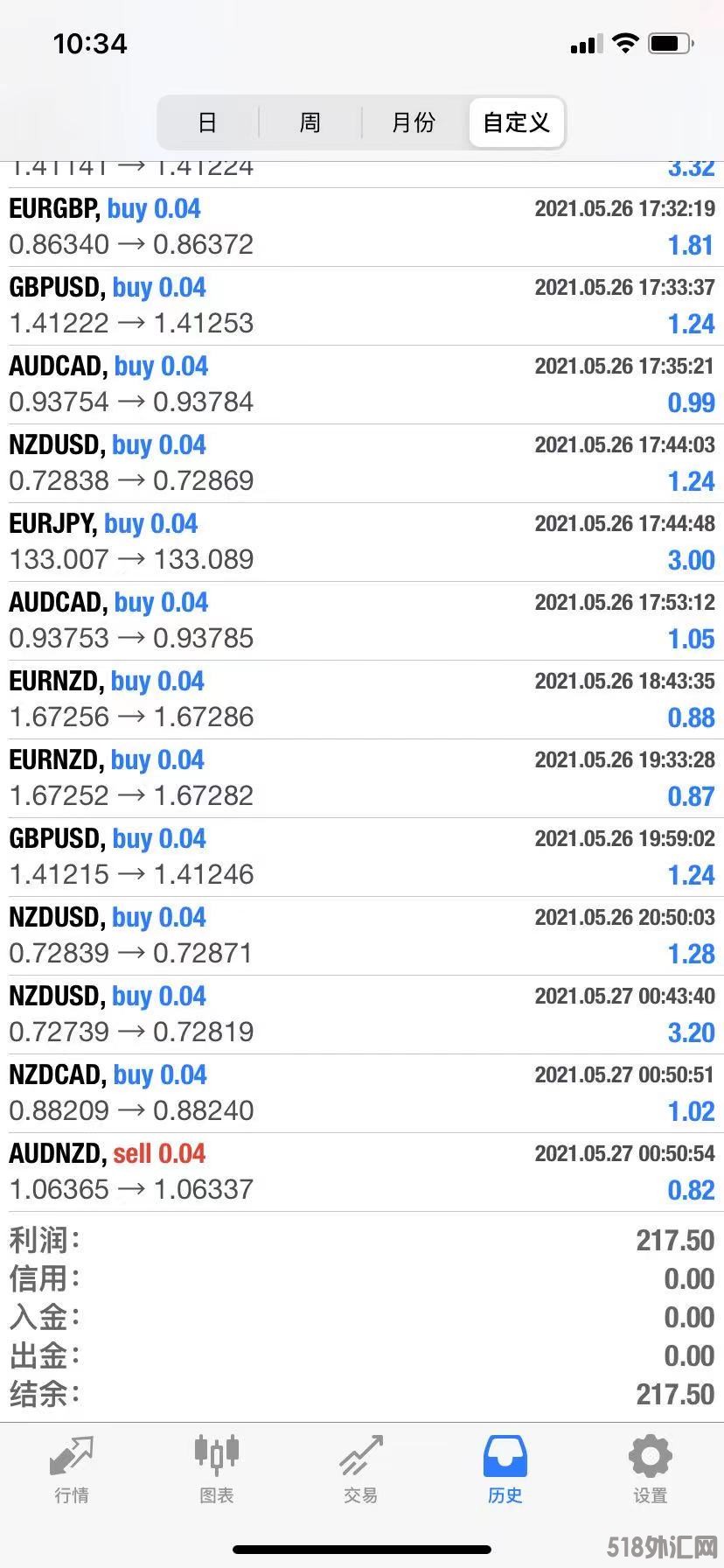
Task: Open the EURGBP buy 0.04 trade row
Action: pyautogui.click(x=362, y=227)
